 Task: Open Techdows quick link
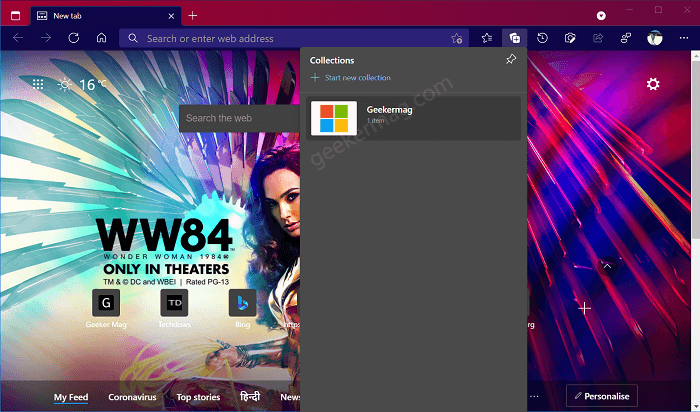click(175, 309)
